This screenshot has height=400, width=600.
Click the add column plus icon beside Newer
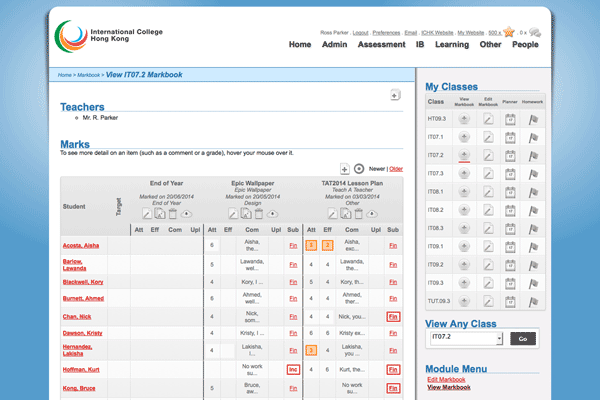(345, 169)
